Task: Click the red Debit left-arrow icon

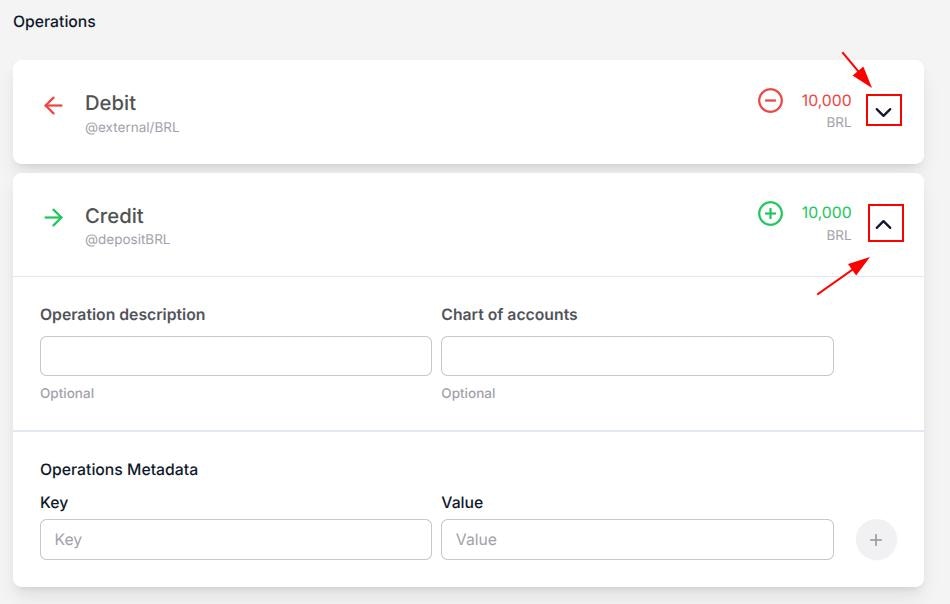Action: tap(54, 105)
